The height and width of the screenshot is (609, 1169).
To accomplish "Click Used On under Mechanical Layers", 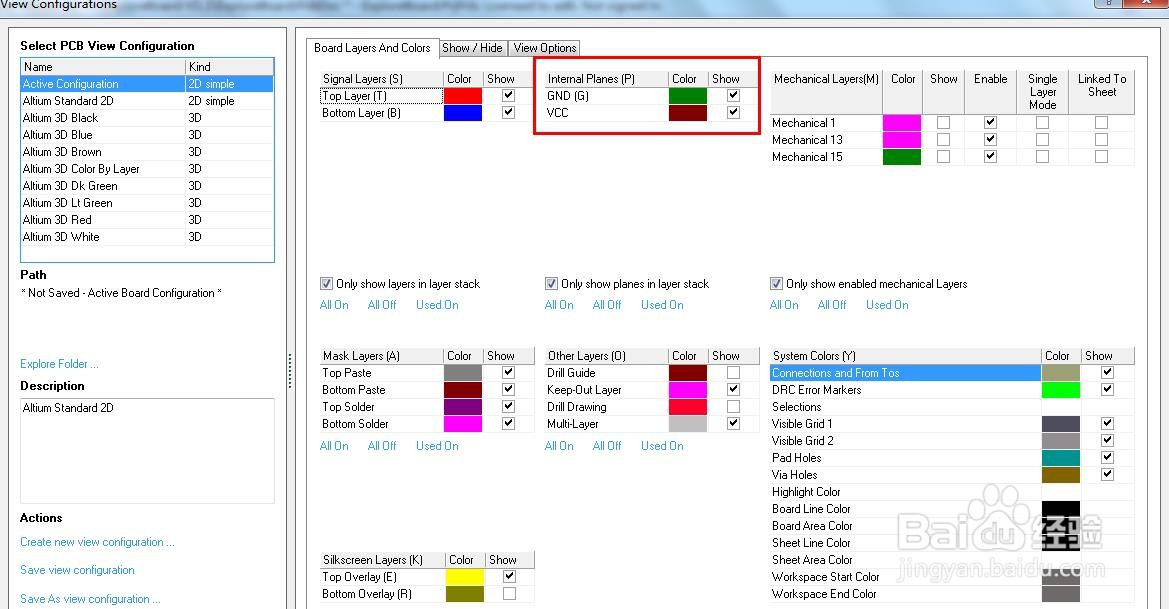I will click(x=887, y=305).
